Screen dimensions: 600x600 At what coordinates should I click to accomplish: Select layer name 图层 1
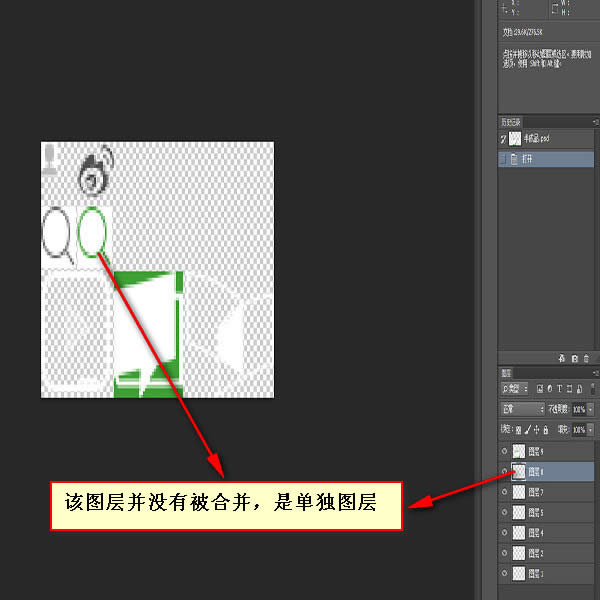[x=536, y=573]
